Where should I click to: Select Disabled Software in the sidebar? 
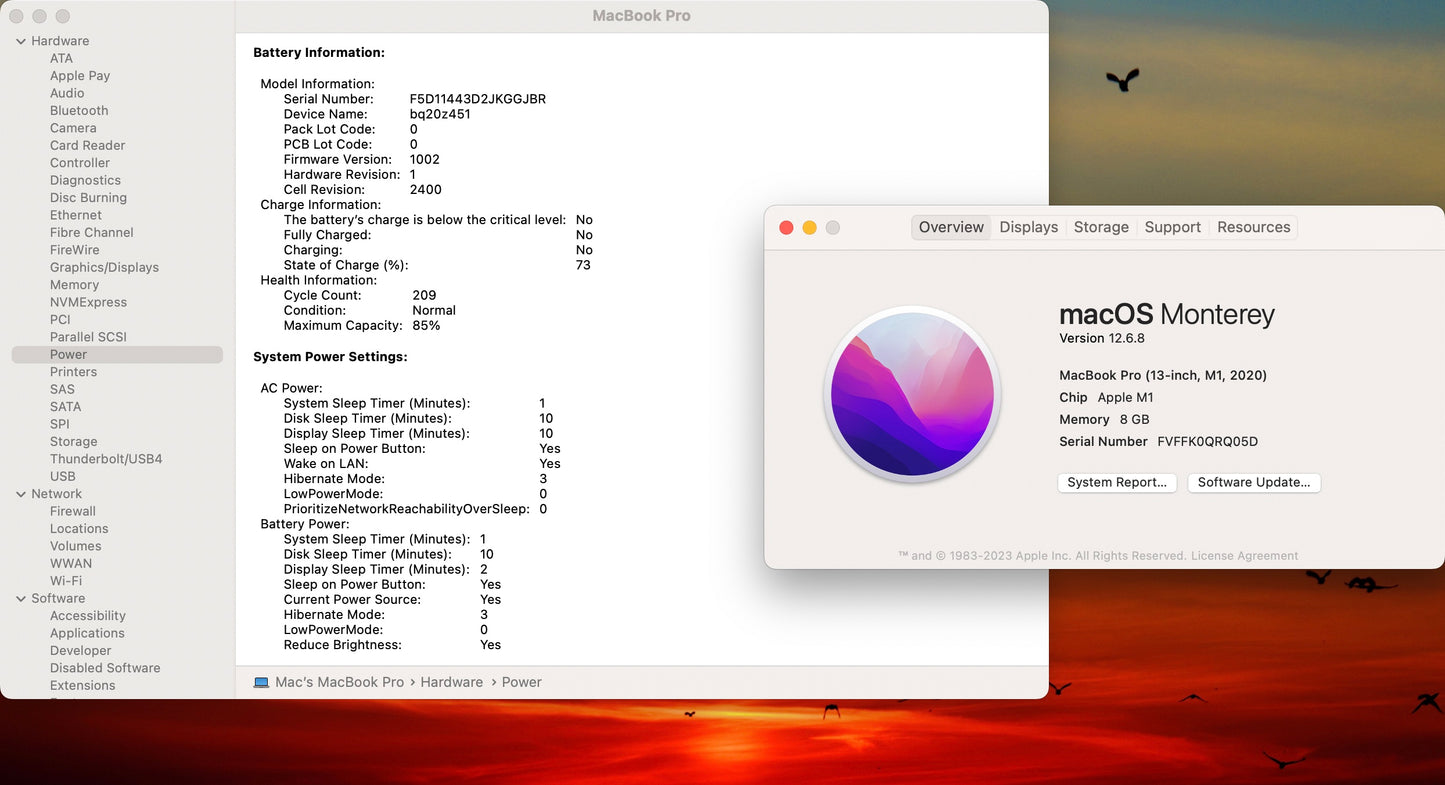(x=105, y=668)
